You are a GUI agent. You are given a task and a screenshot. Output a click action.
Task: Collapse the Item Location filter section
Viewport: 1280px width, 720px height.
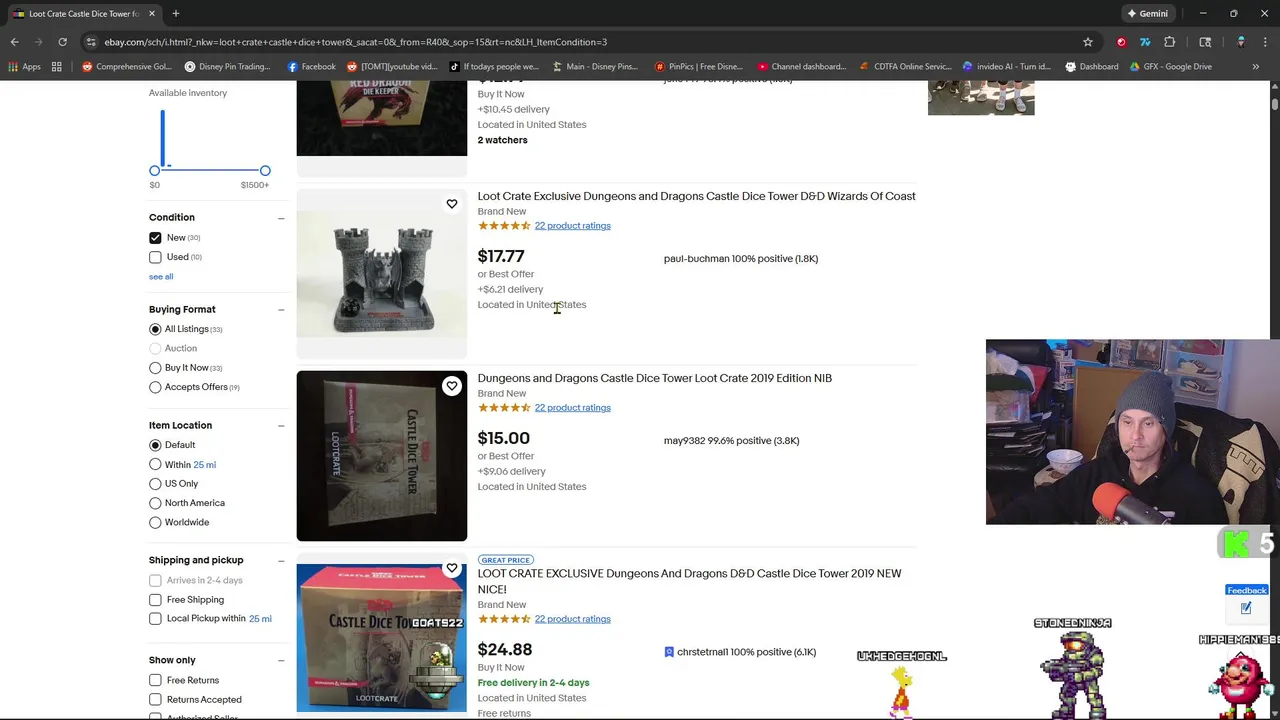coord(281,426)
